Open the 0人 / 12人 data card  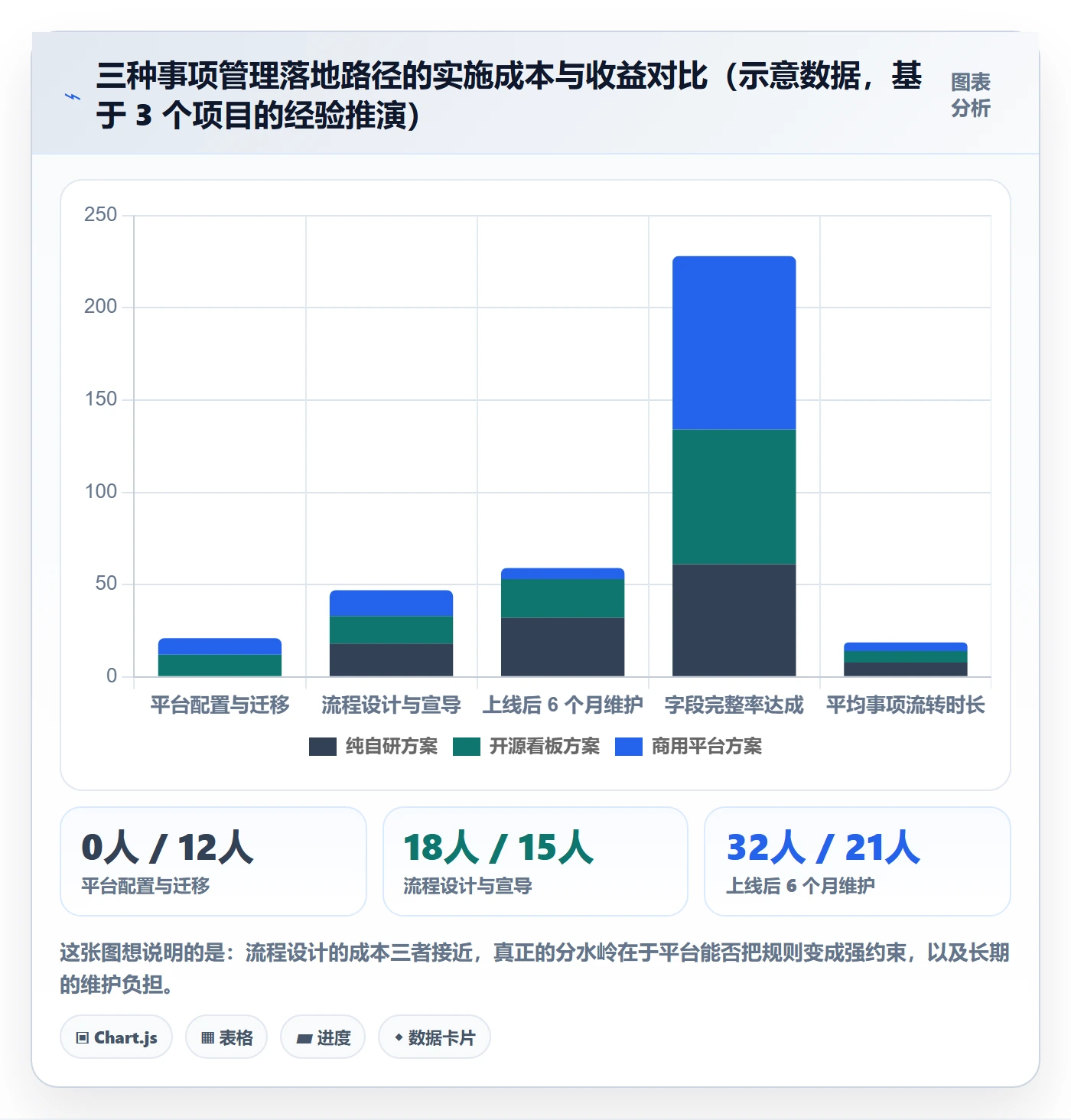(213, 861)
